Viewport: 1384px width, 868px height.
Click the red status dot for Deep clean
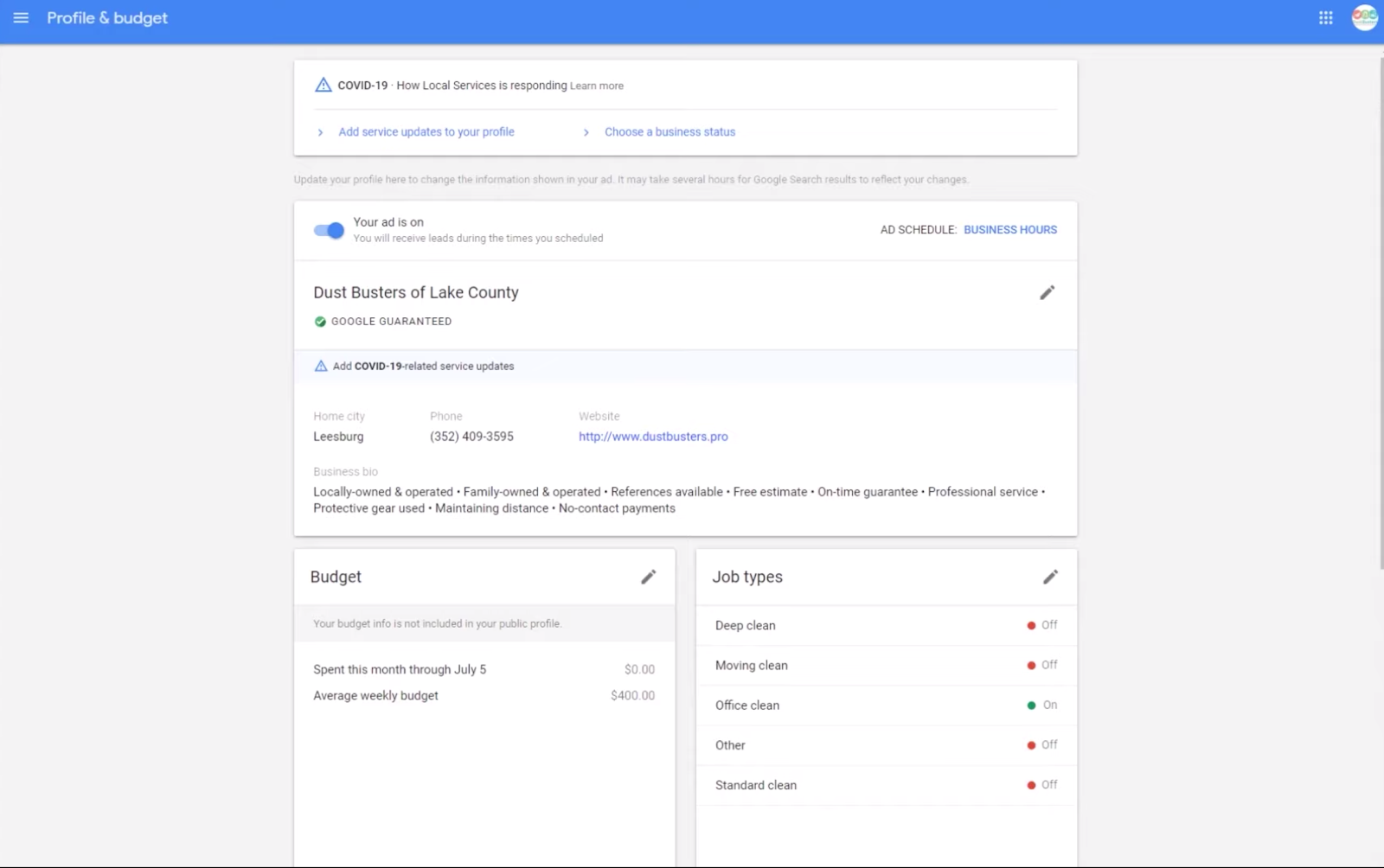pos(1031,625)
